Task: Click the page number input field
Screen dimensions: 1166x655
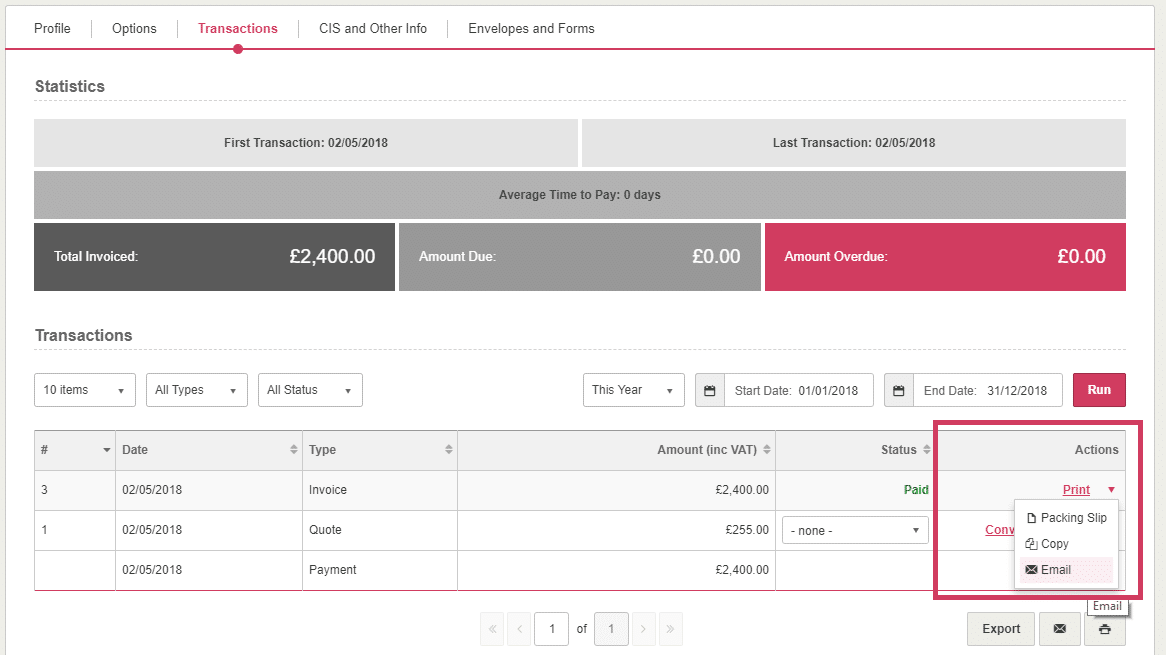Action: 551,629
